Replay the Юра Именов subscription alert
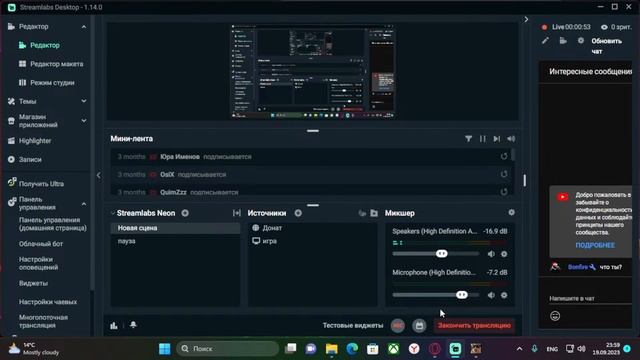This screenshot has width=640, height=360. click(504, 156)
